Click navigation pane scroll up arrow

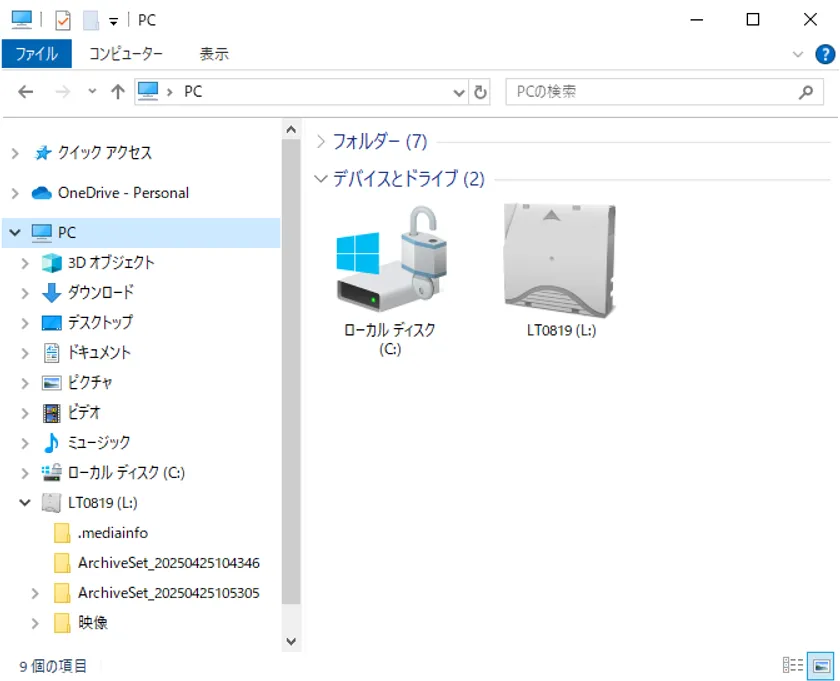tap(291, 129)
